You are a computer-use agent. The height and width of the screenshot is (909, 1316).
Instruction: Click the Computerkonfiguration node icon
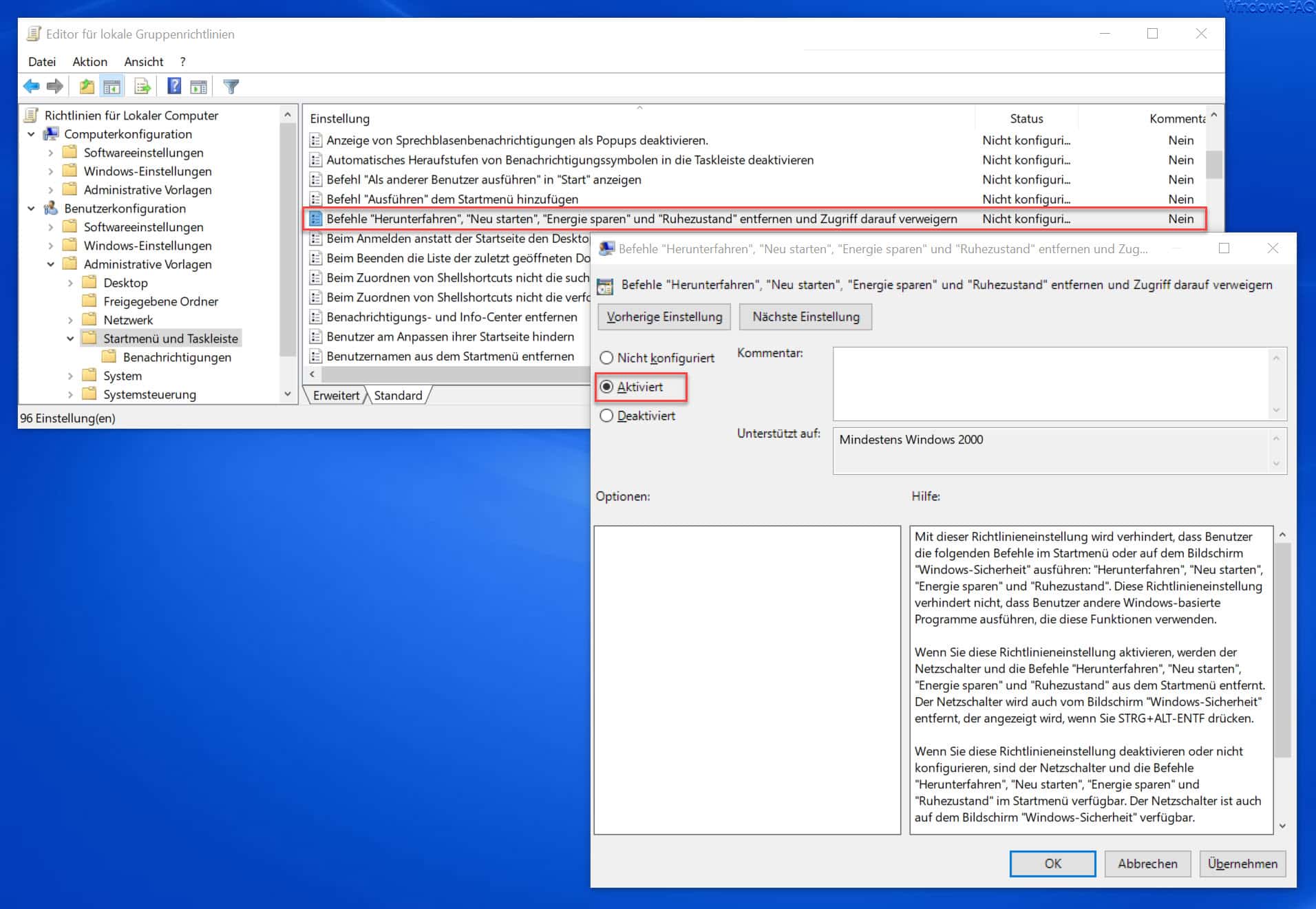coord(51,133)
